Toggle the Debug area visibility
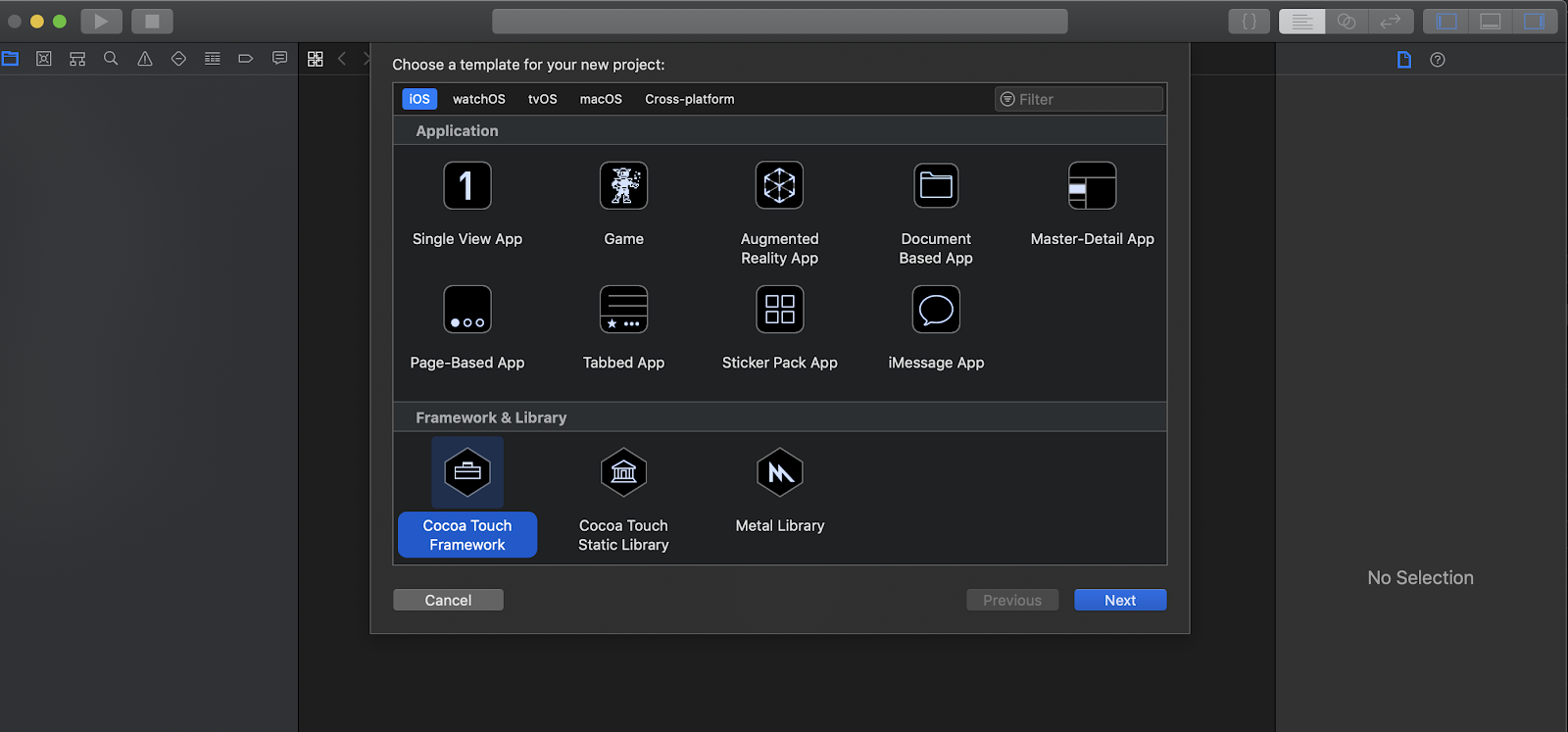 click(1491, 22)
